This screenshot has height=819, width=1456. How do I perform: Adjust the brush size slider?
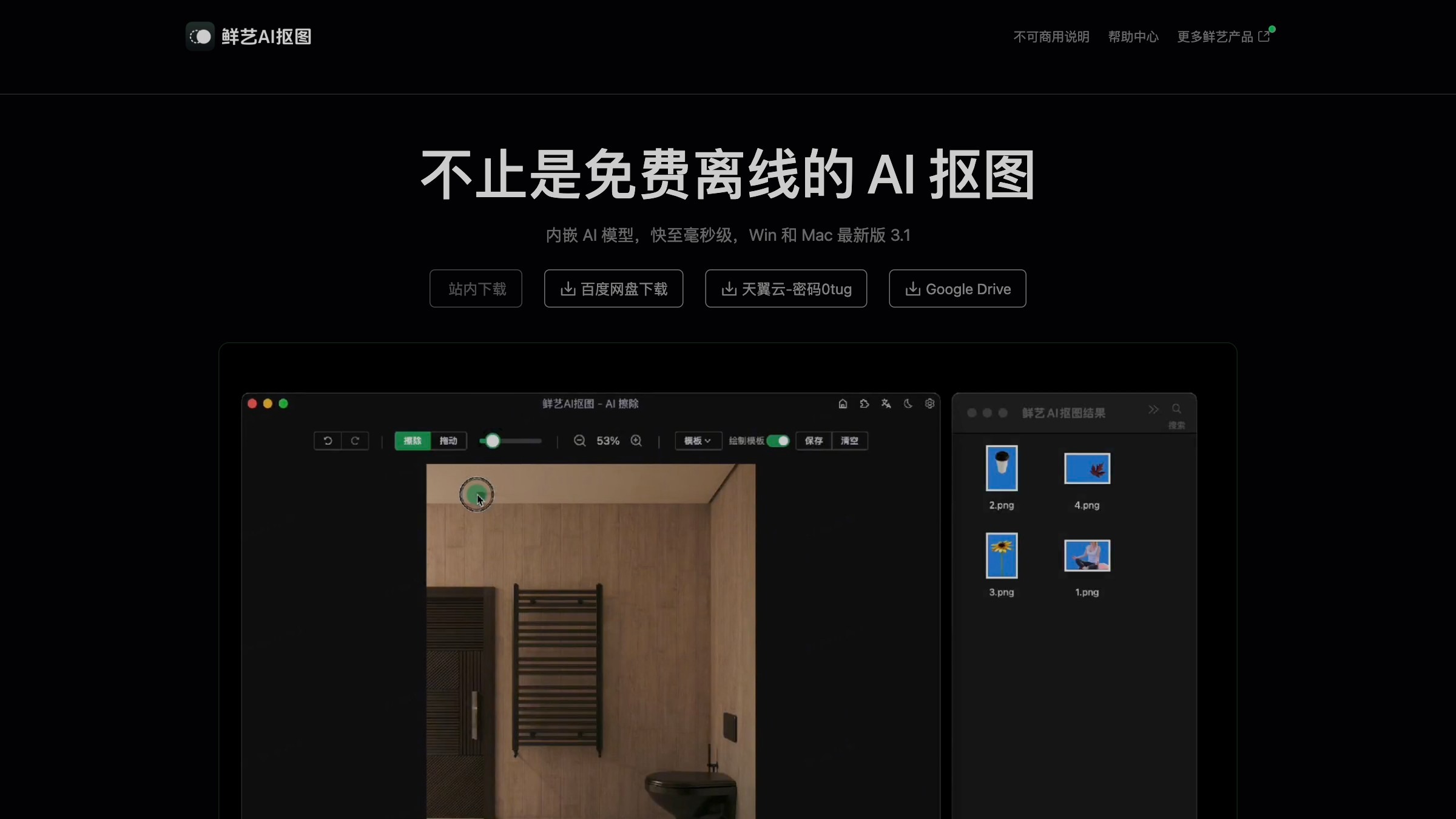[493, 440]
